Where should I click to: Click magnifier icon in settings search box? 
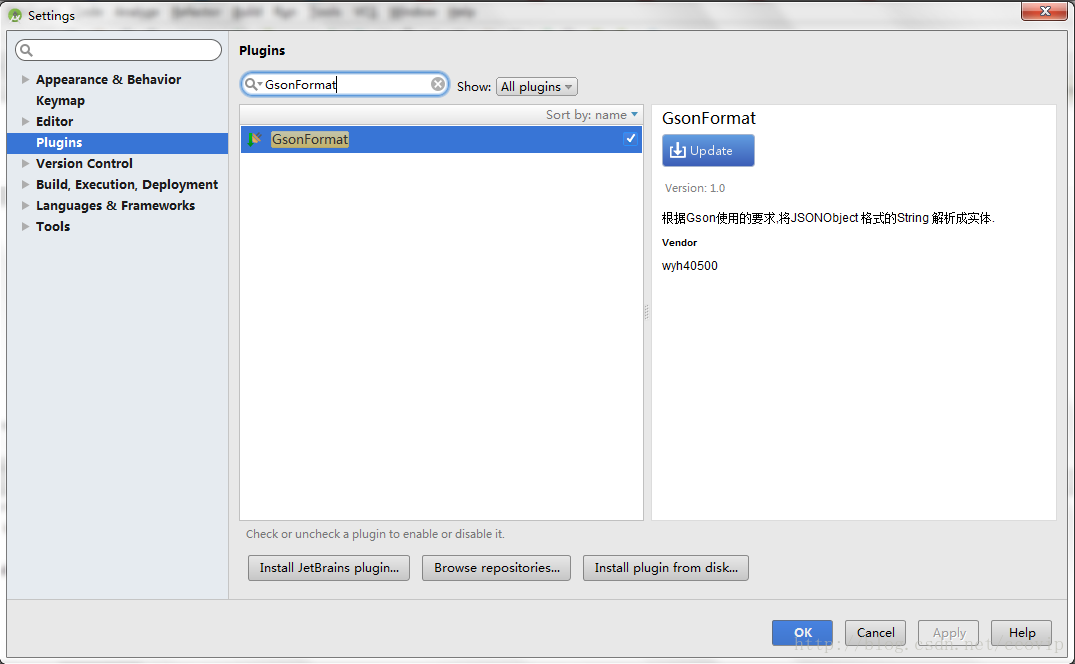[27, 50]
